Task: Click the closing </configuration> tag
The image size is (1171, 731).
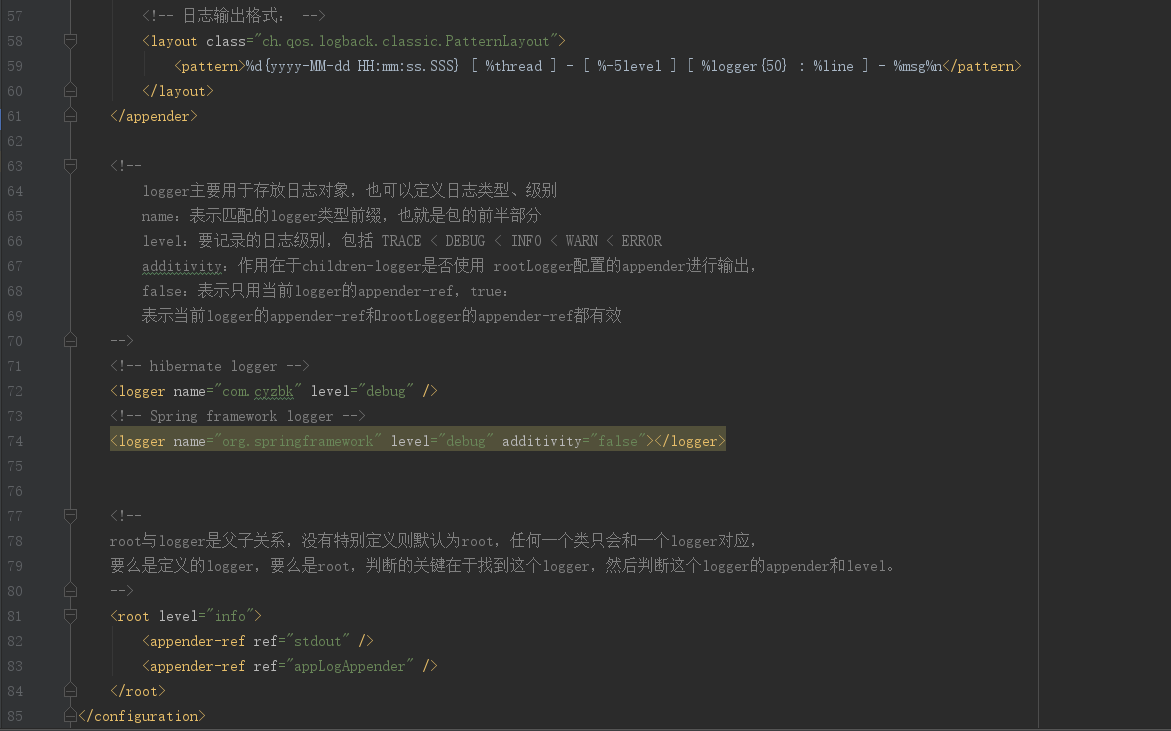Action: pyautogui.click(x=141, y=716)
